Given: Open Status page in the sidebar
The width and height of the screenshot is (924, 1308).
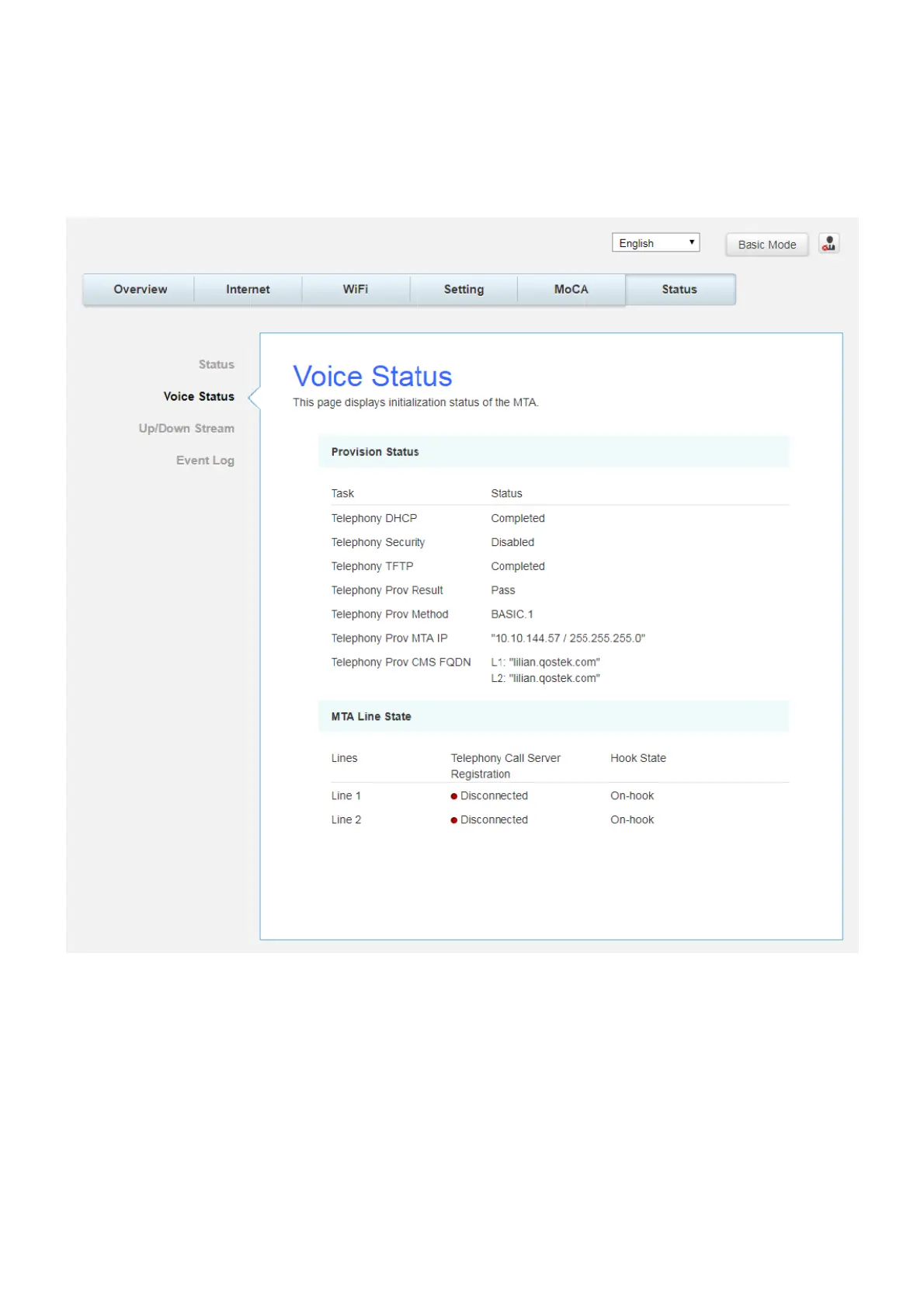Looking at the screenshot, I should (216, 364).
